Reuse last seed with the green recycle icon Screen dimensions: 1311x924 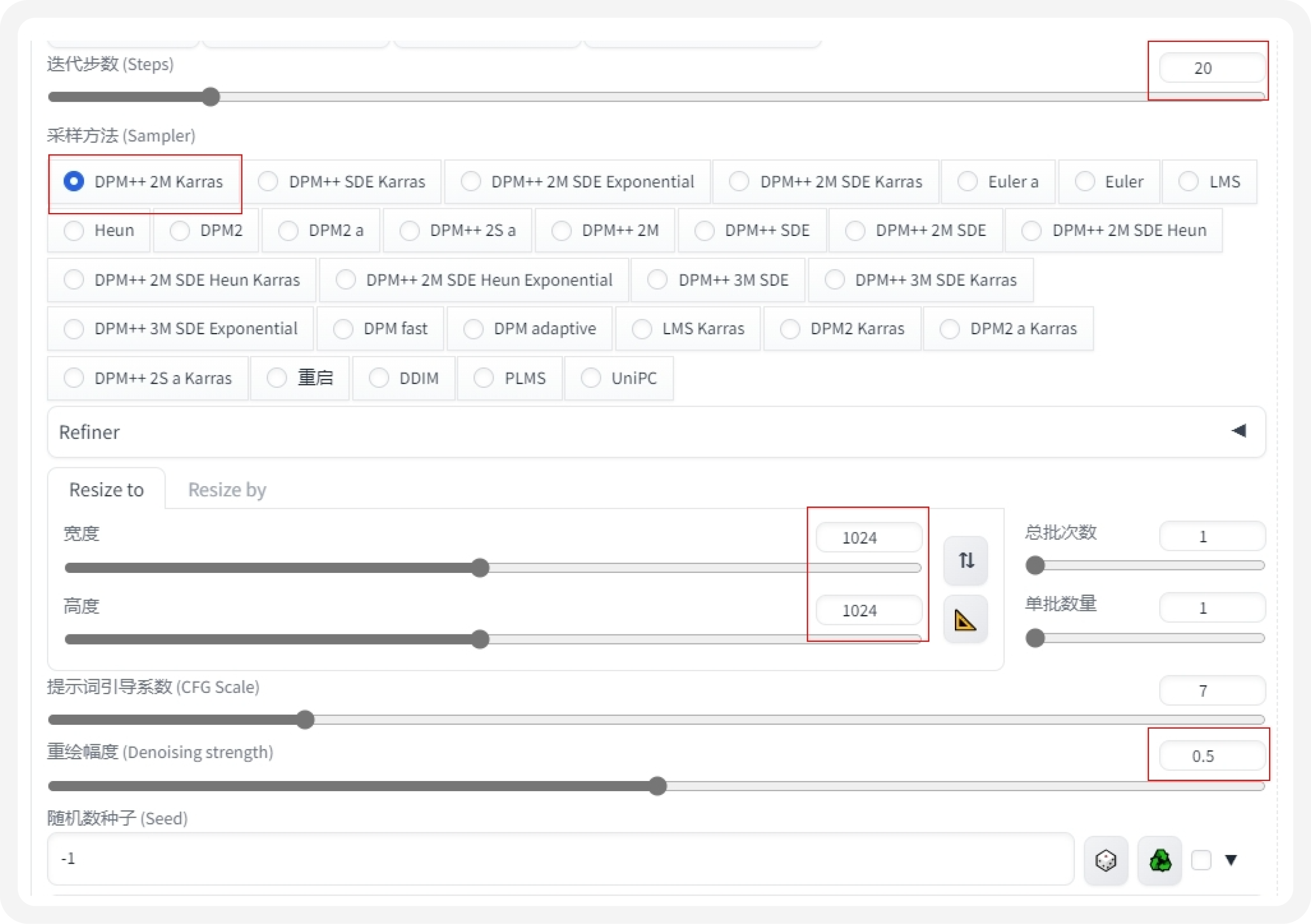[1160, 860]
